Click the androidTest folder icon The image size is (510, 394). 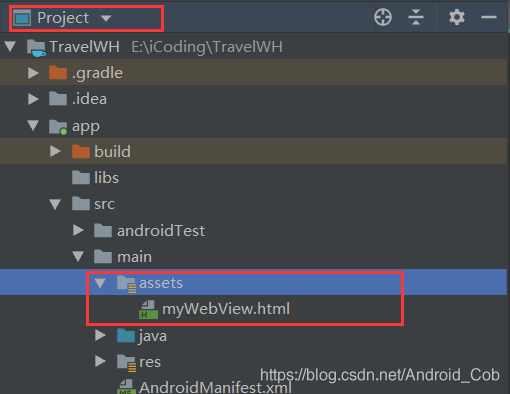click(x=103, y=230)
